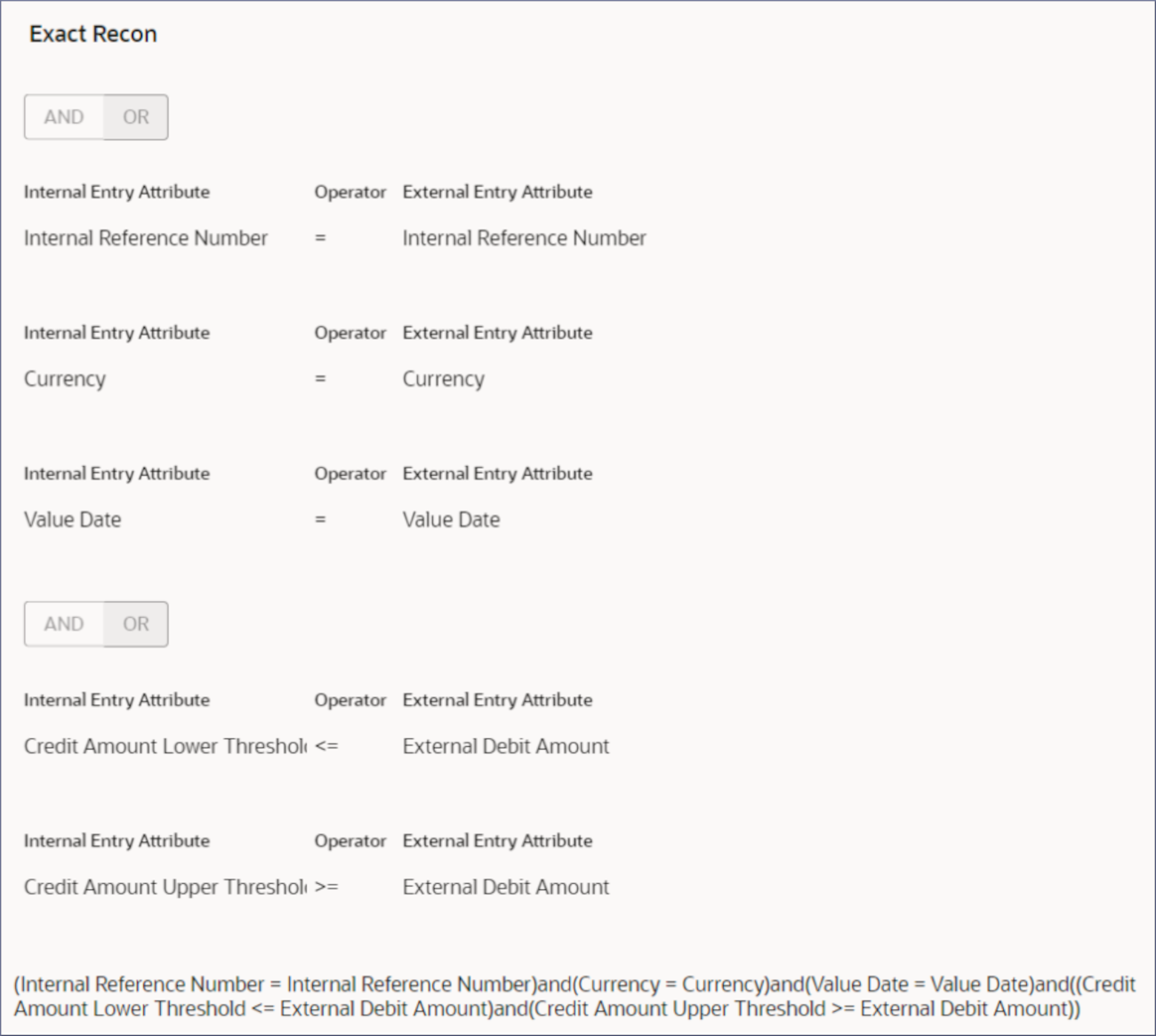Viewport: 1156px width, 1036px height.
Task: Select AND in the threshold rule group toggle
Action: pyautogui.click(x=64, y=624)
